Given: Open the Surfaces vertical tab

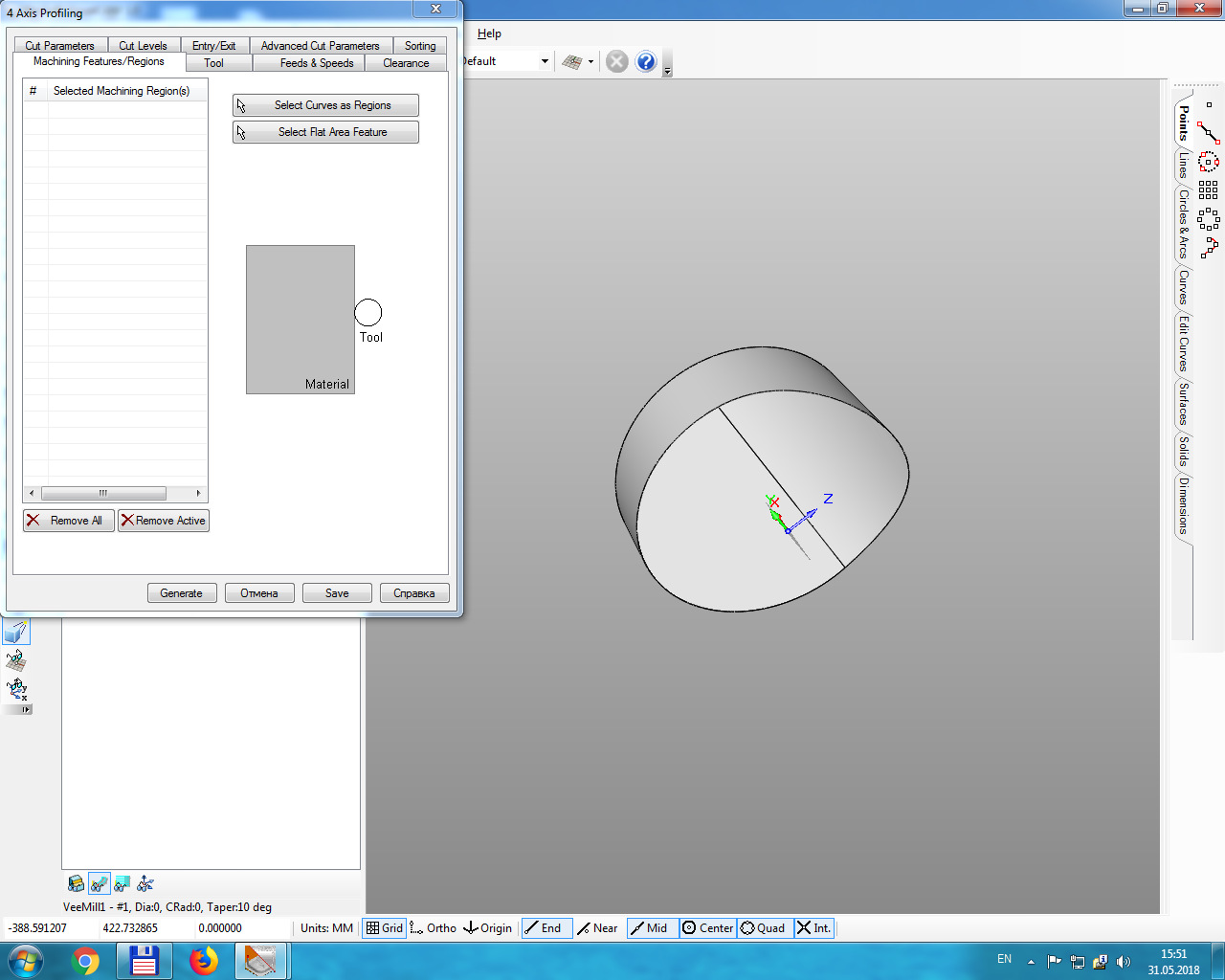Looking at the screenshot, I should click(x=1184, y=404).
